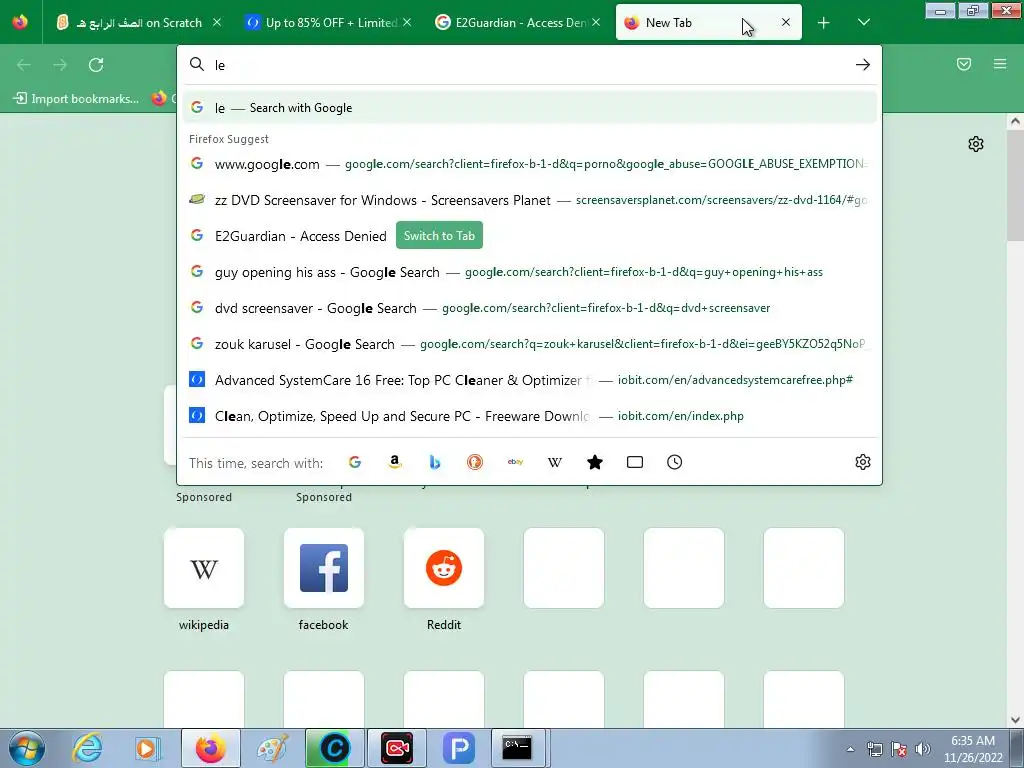Click the volume speaker tray icon
Viewport: 1024px width, 768px height.
pos(923,749)
